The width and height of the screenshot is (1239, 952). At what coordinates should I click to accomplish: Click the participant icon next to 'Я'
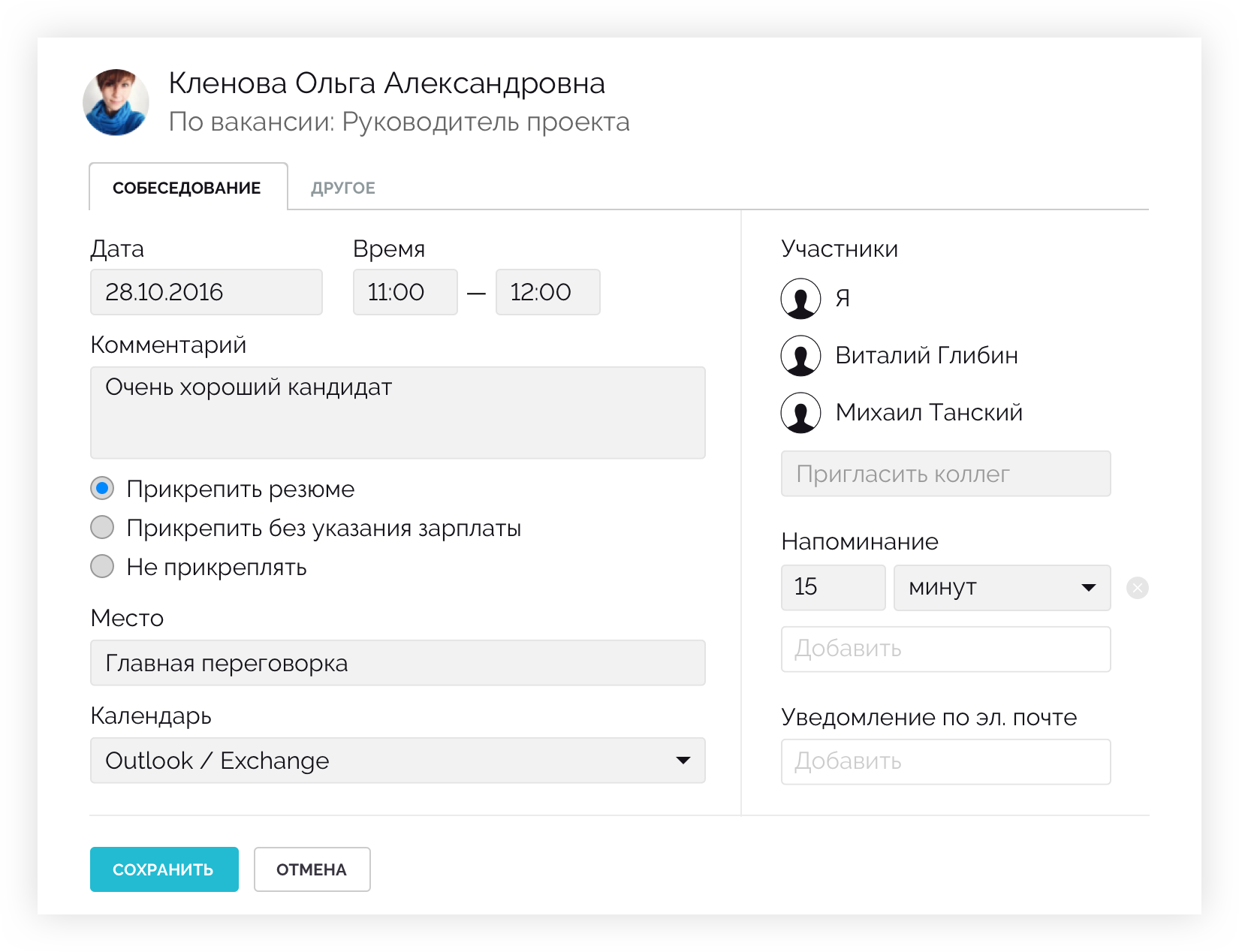coord(801,298)
